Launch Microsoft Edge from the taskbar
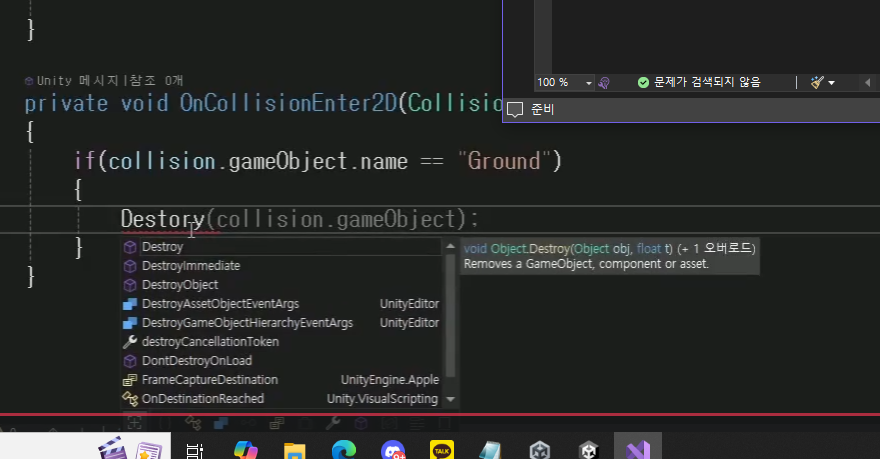The height and width of the screenshot is (459, 880). [x=343, y=450]
